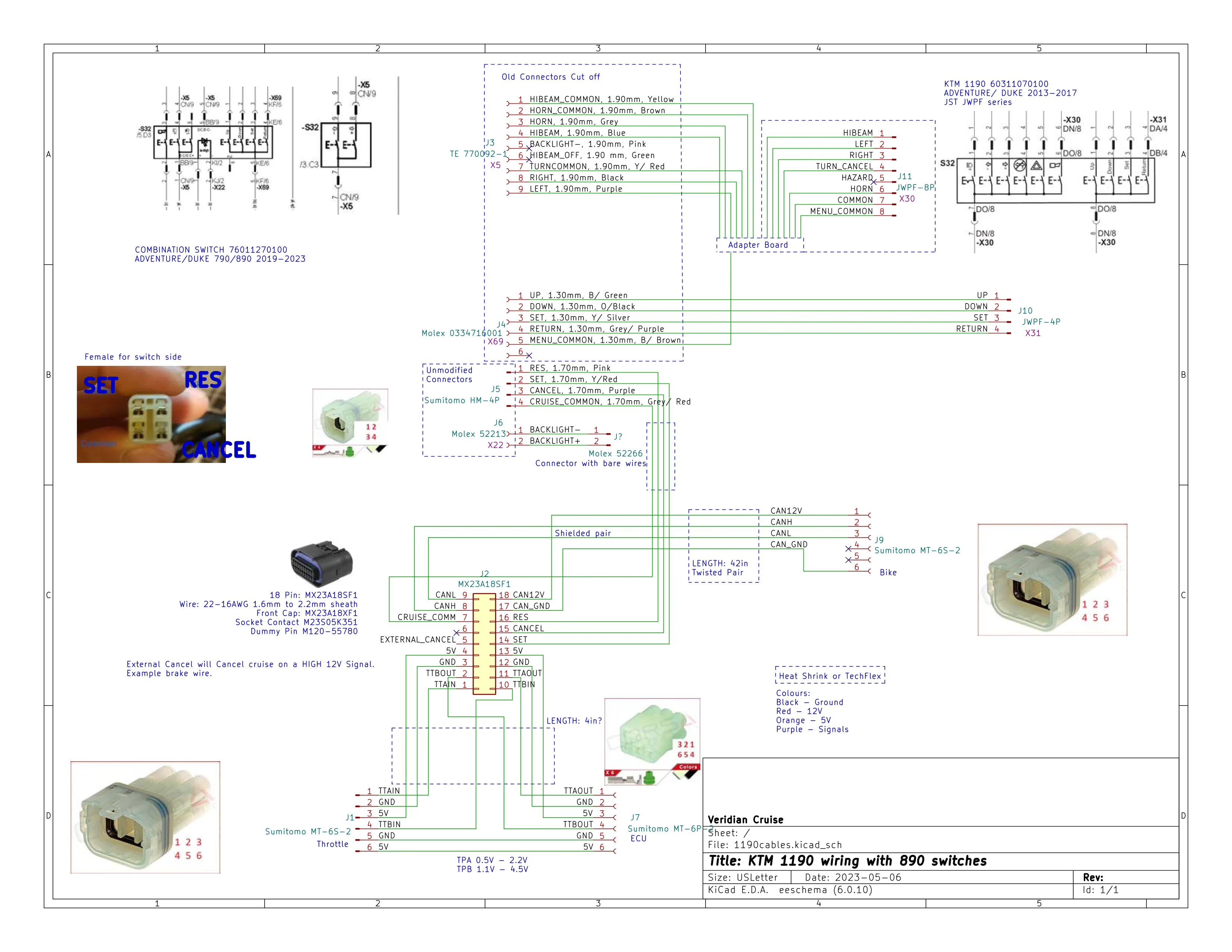
Task: Click the 'Sumitomo MT-6P-2' value
Action: coord(671,828)
